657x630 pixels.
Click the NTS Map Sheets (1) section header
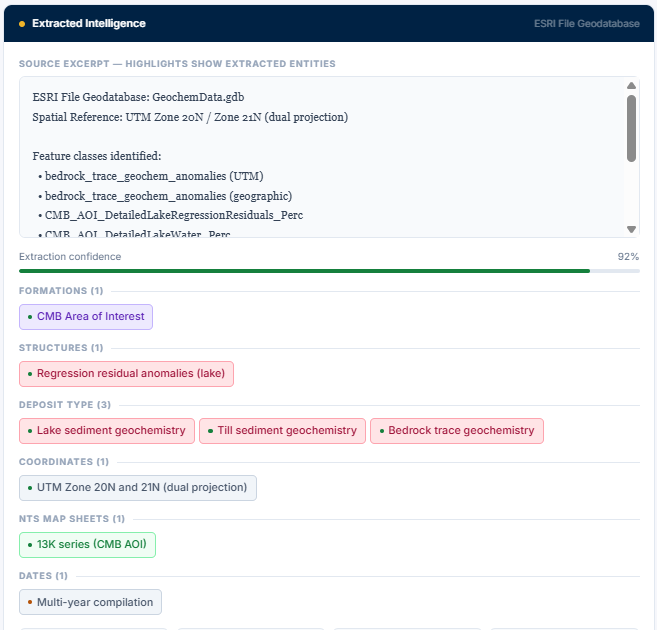71,519
